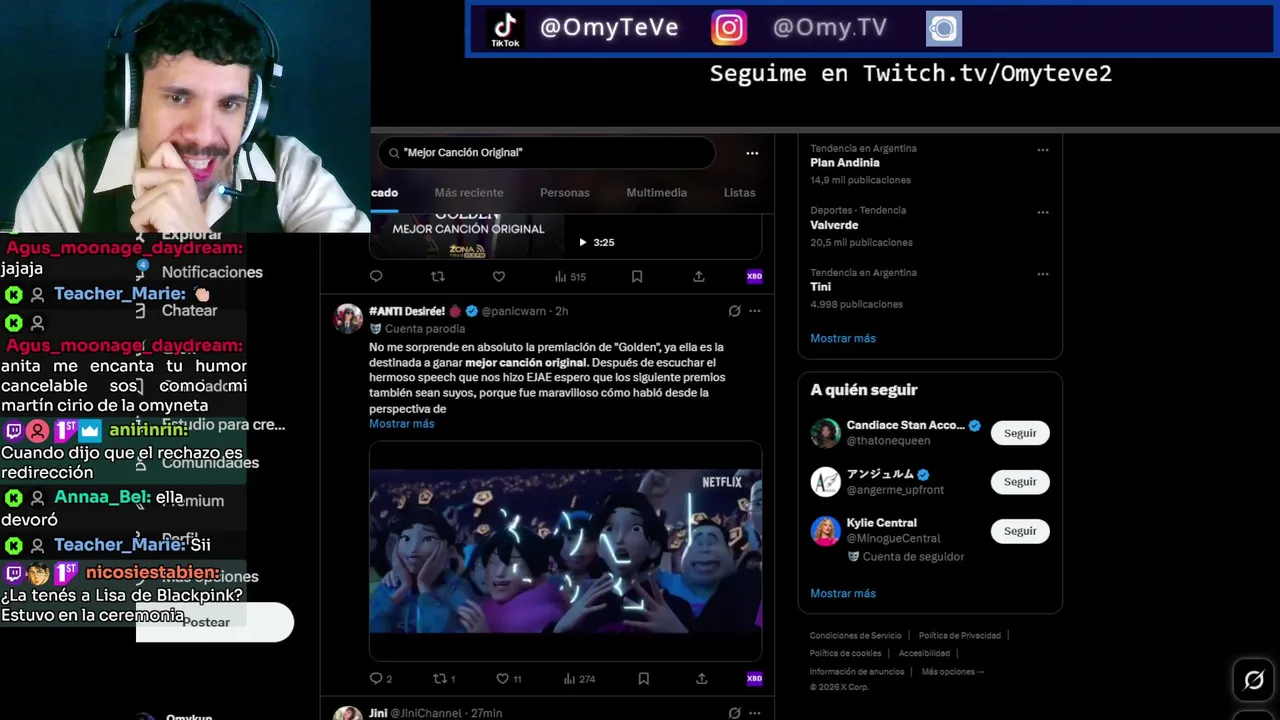Click the purple XBD icon on first post
This screenshot has width=1280, height=720.
tap(754, 277)
